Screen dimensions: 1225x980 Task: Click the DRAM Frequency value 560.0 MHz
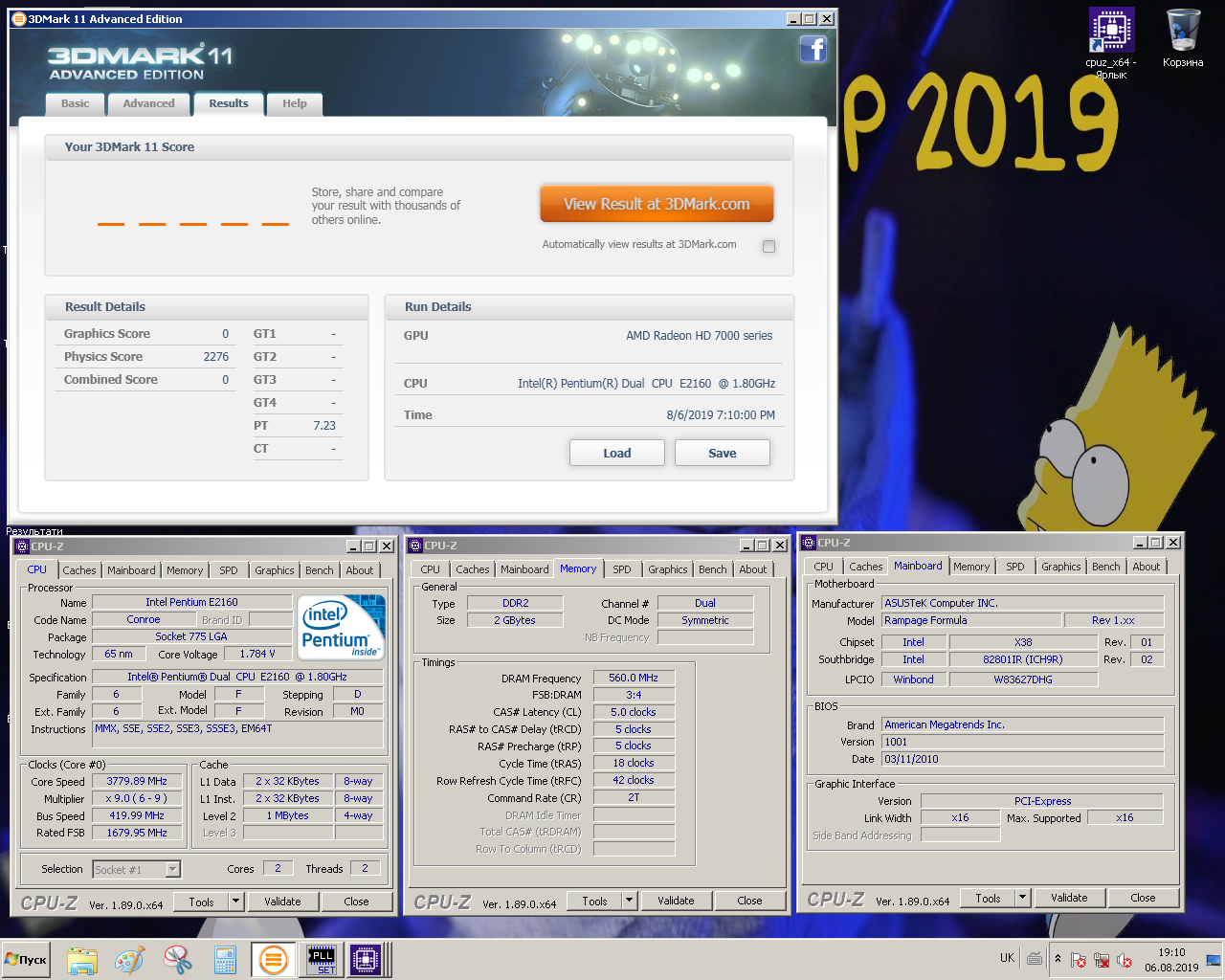[x=634, y=678]
